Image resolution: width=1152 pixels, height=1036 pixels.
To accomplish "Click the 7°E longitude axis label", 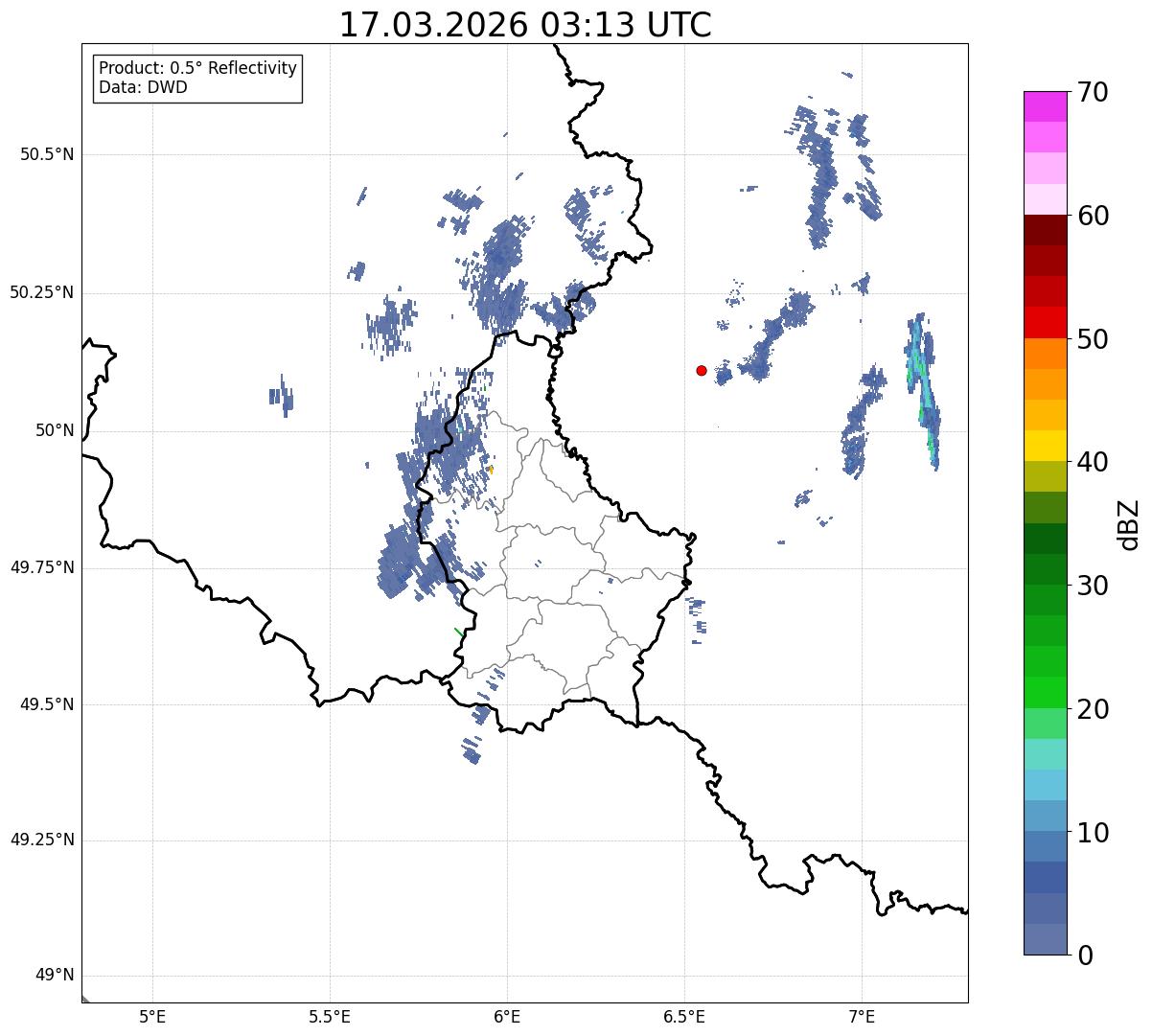I will (x=862, y=1016).
